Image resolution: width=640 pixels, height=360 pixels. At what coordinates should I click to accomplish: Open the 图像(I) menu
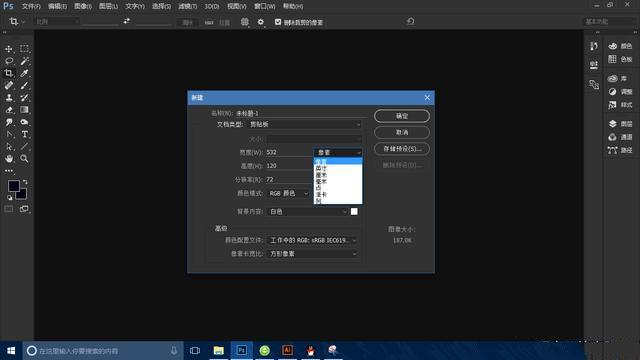[83, 7]
